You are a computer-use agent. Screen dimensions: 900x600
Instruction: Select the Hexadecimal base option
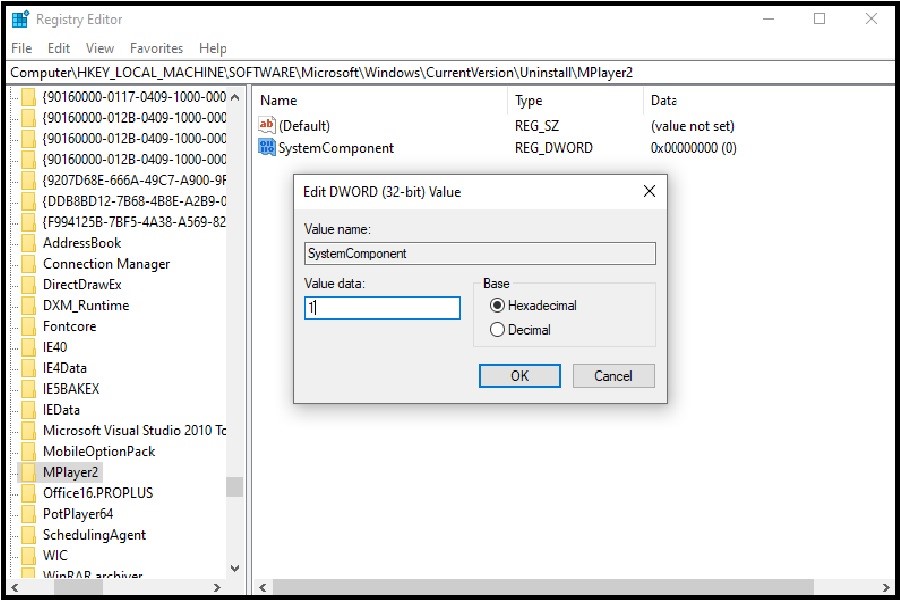(498, 306)
